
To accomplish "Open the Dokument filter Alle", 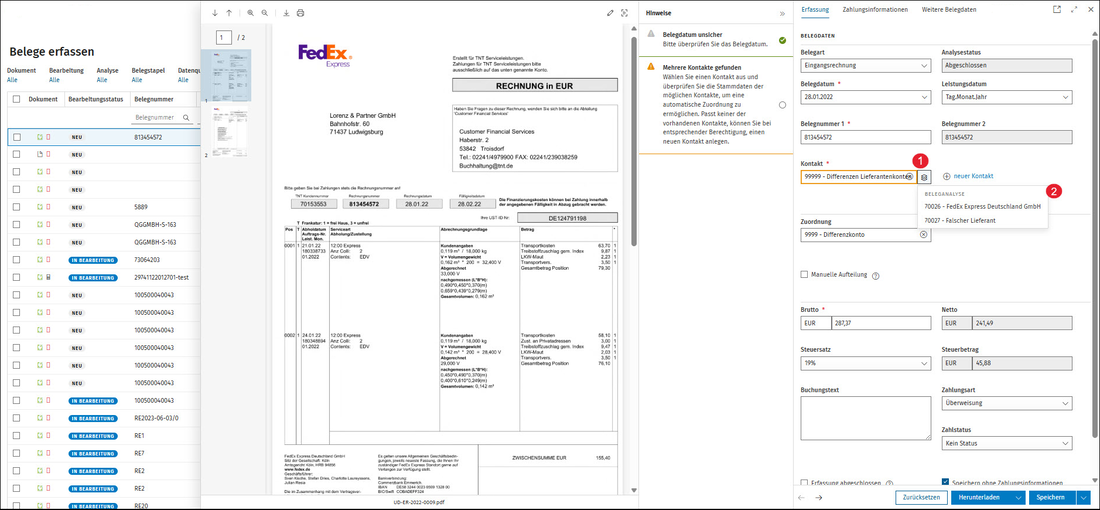I will (12, 80).
